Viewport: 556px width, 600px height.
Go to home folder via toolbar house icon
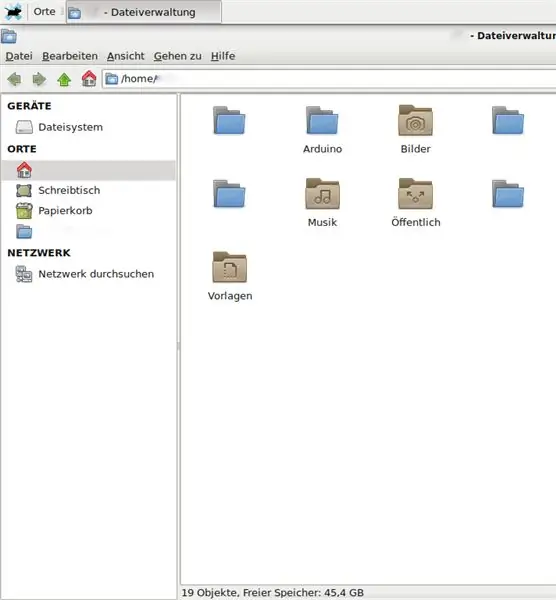[89, 79]
